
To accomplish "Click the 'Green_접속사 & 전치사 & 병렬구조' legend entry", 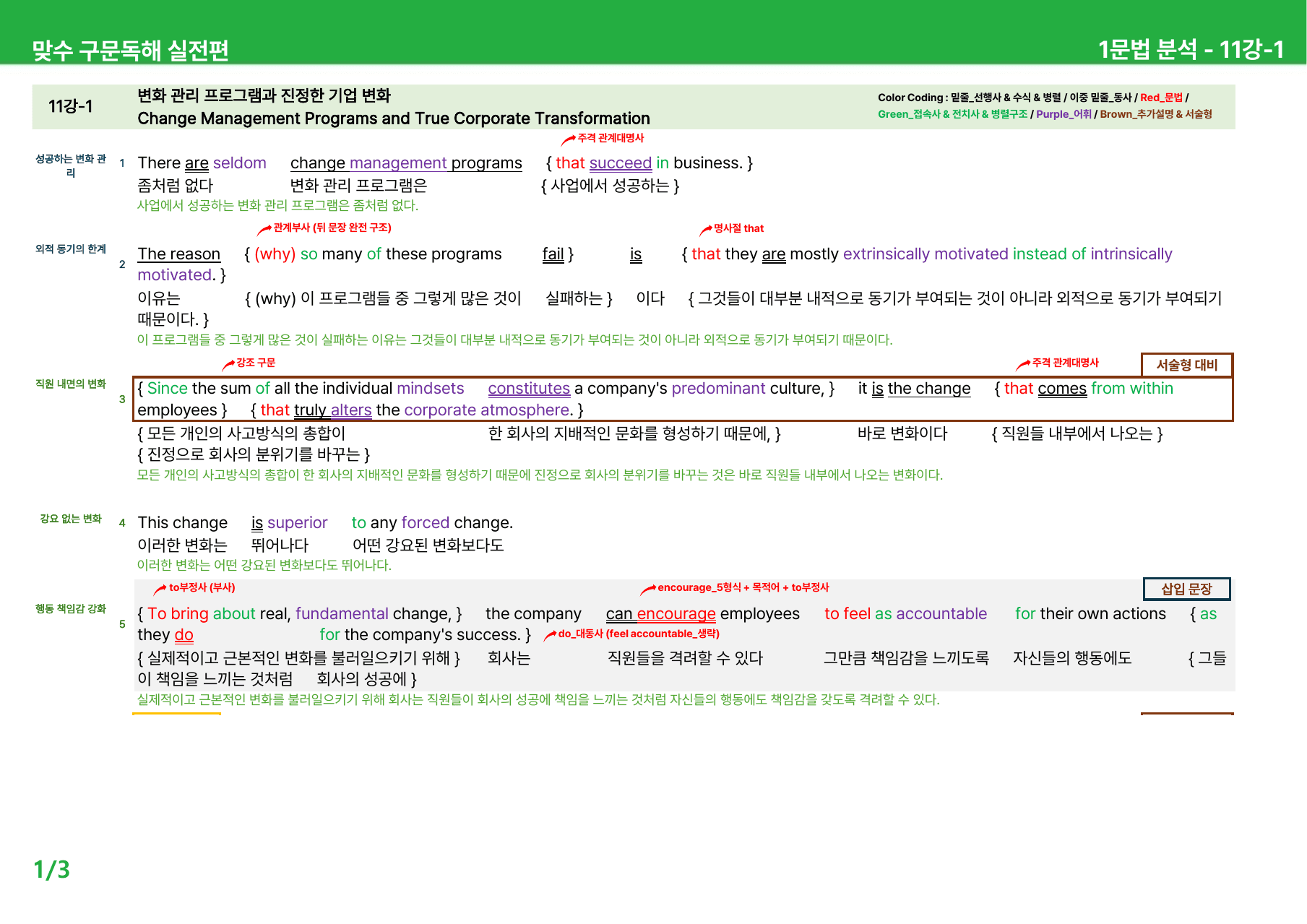I will pos(952,114).
